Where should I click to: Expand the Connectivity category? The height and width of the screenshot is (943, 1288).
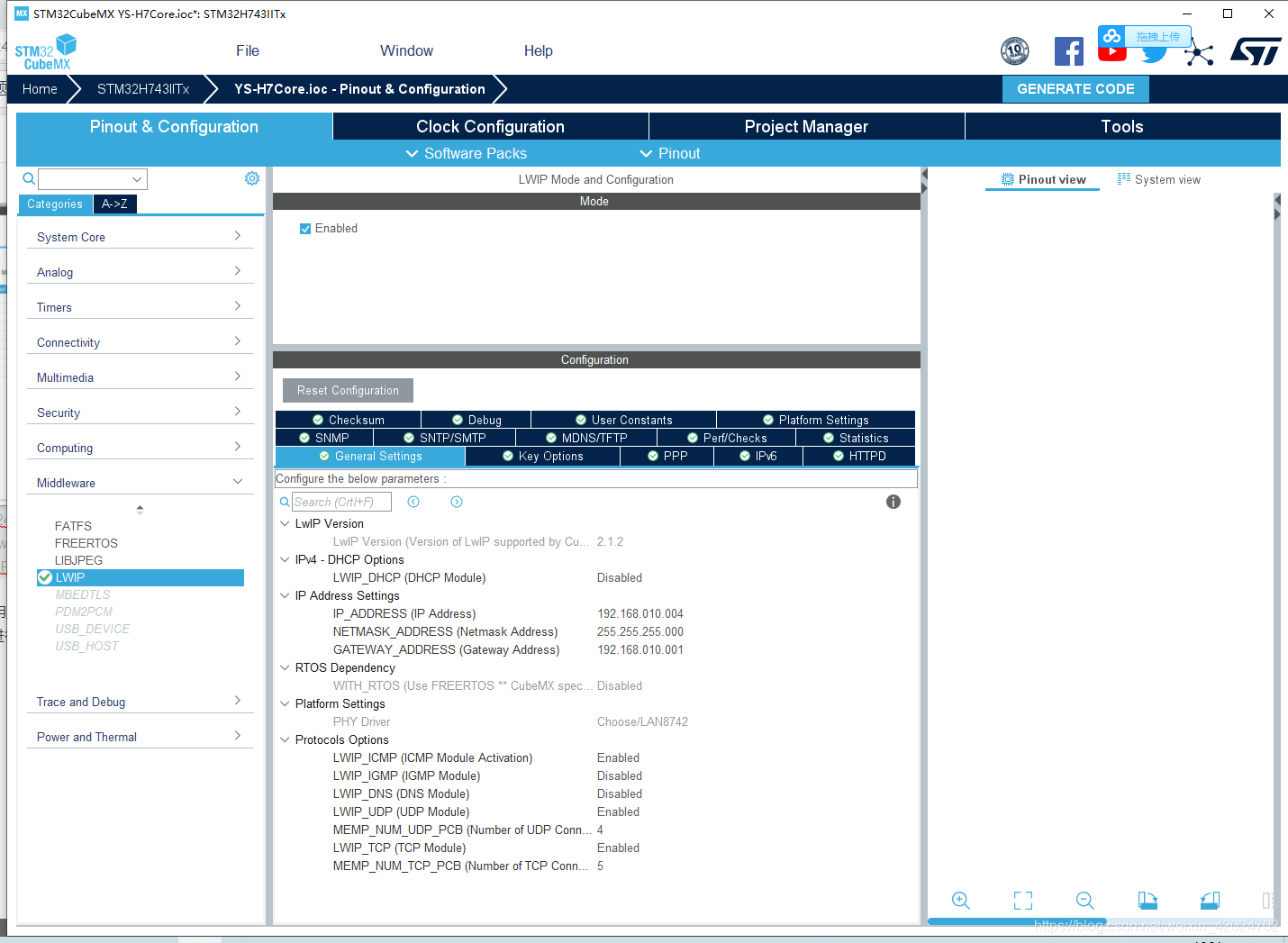tap(140, 342)
